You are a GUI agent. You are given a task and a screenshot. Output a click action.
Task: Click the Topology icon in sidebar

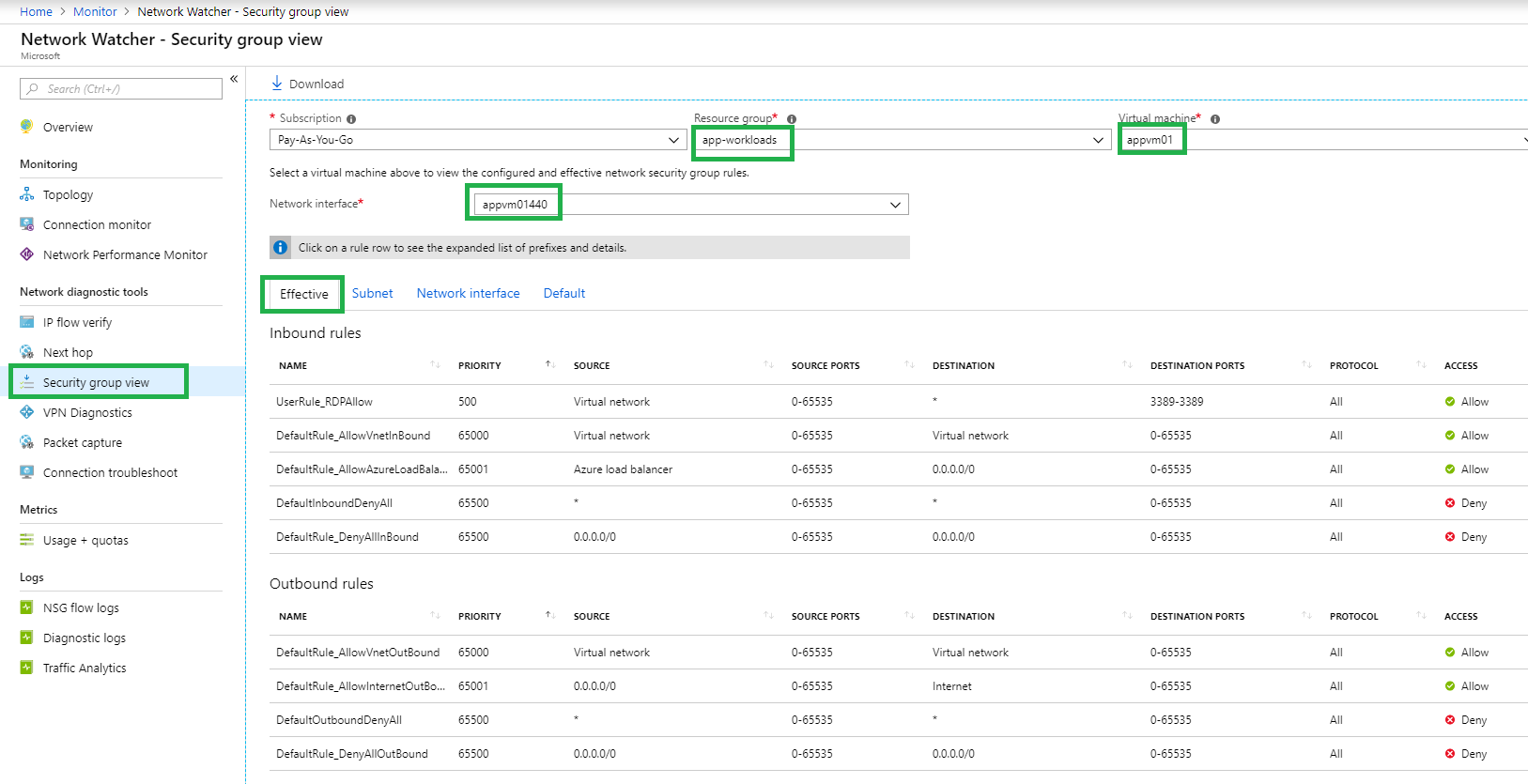(x=26, y=194)
